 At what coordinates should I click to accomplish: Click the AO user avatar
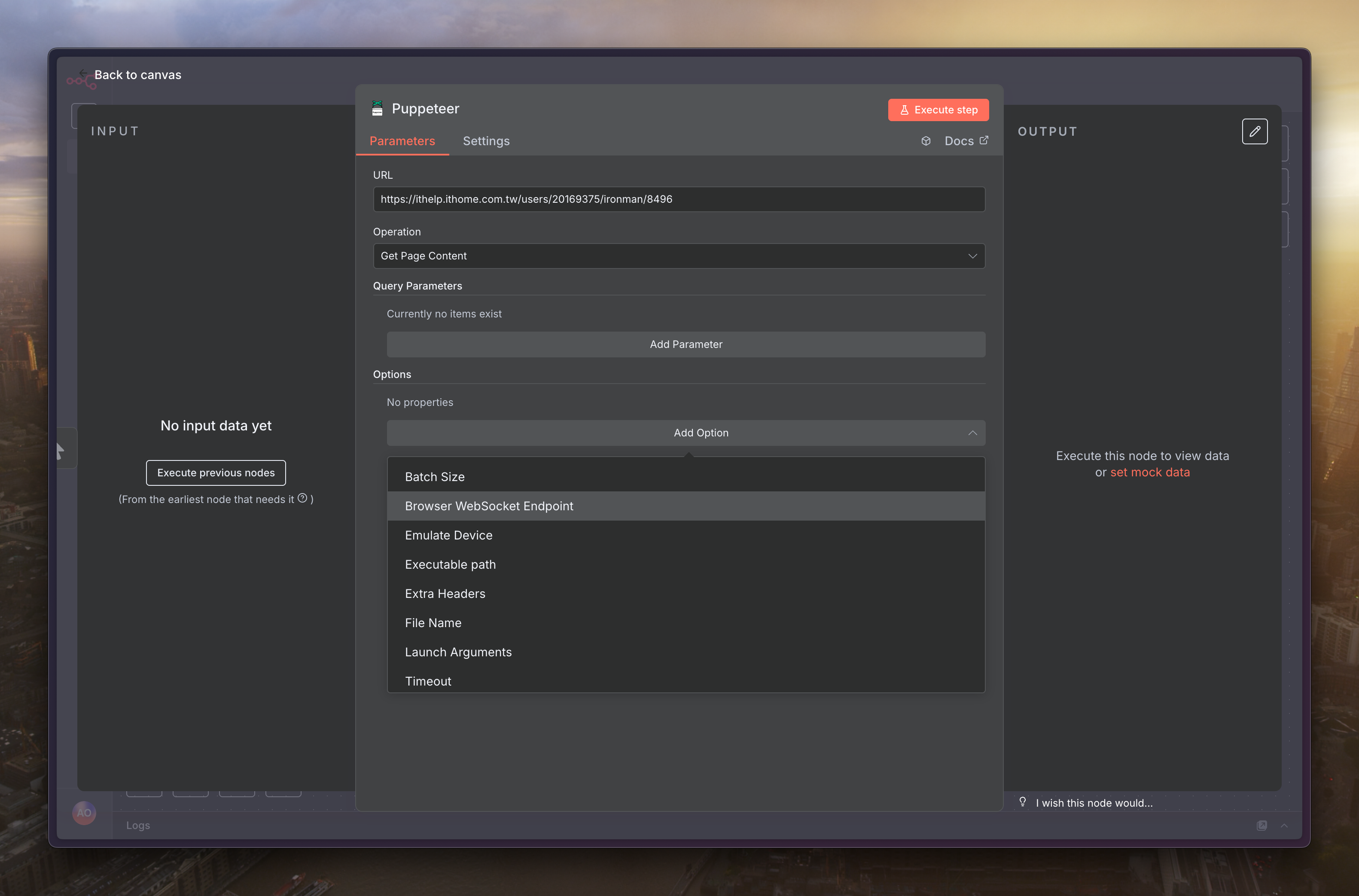(84, 813)
